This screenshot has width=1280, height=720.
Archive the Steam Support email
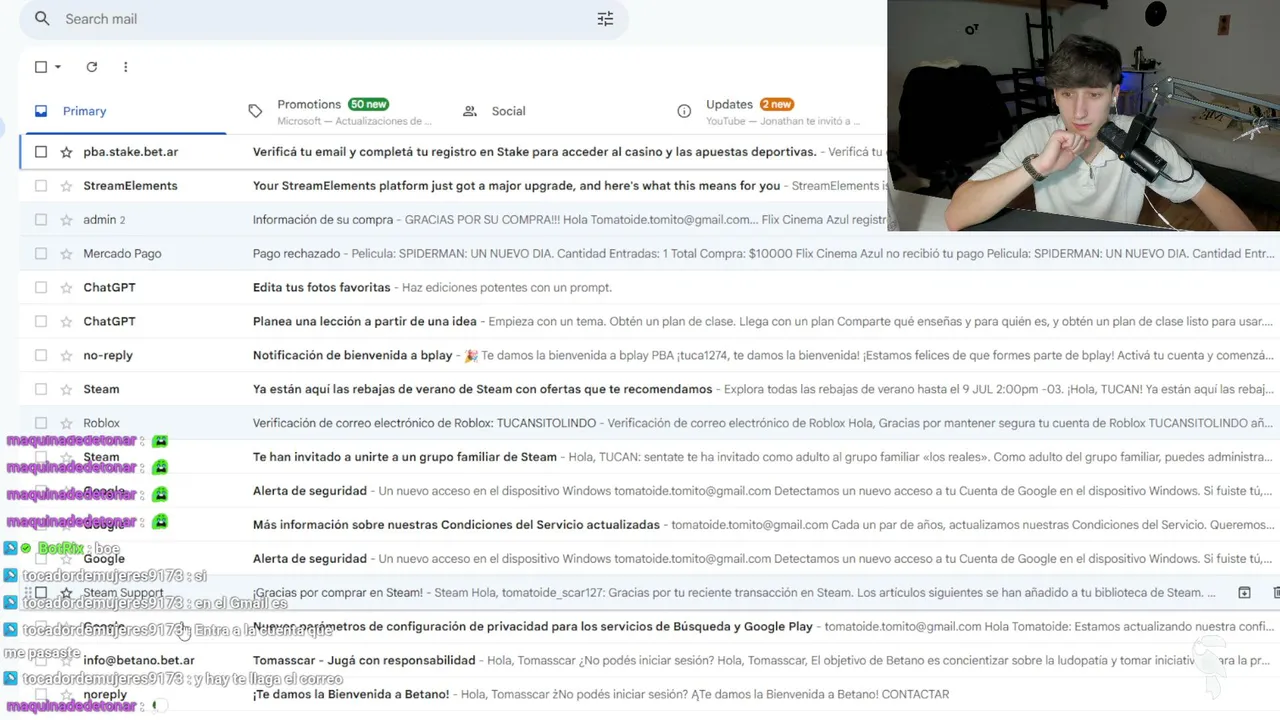(x=1244, y=593)
